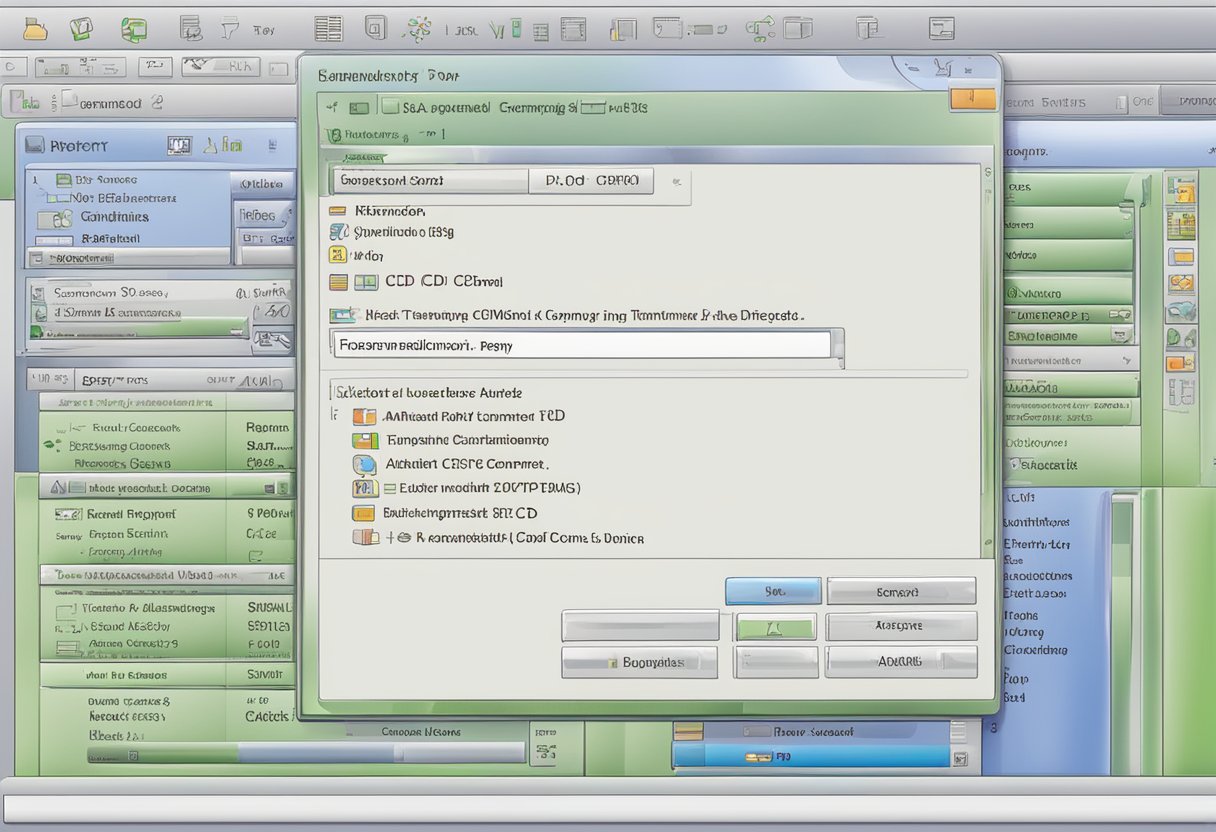Click the bottom-left dialog button with icon
This screenshot has height=832, width=1216.
click(639, 662)
